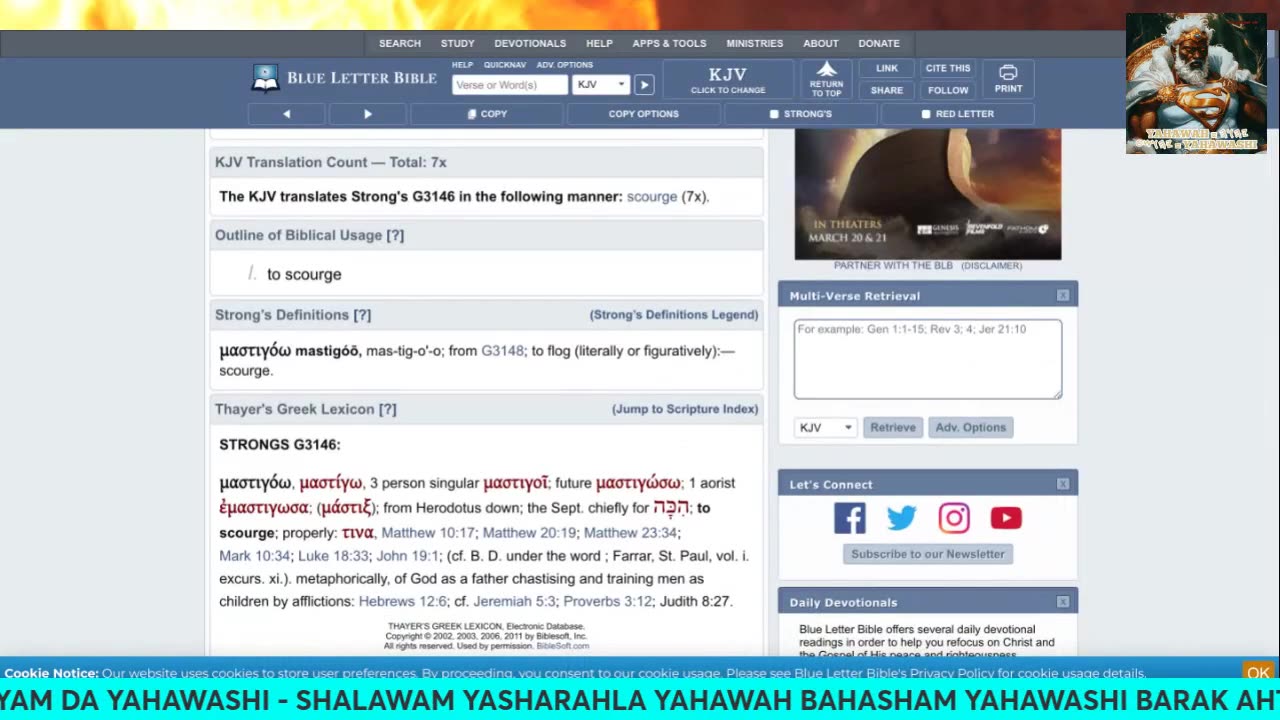Click the [?] help beside Thayer's Greek Lexicon
Screen dimensions: 1280x720
388,409
